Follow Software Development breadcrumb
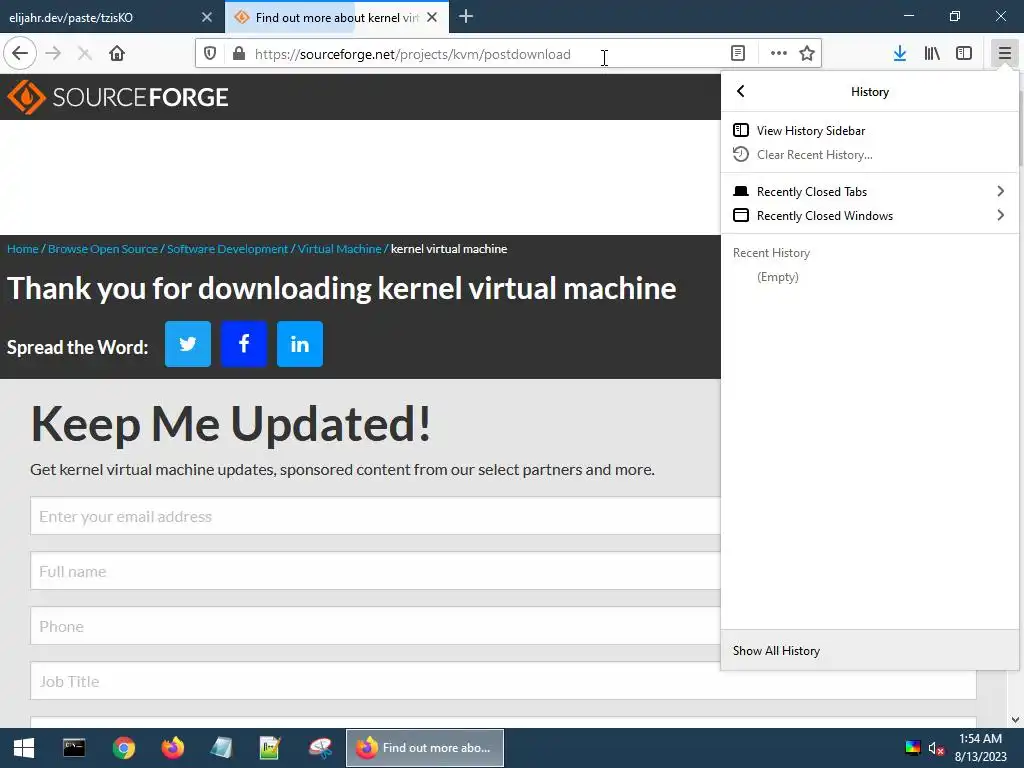This screenshot has height=768, width=1024. pos(227,249)
